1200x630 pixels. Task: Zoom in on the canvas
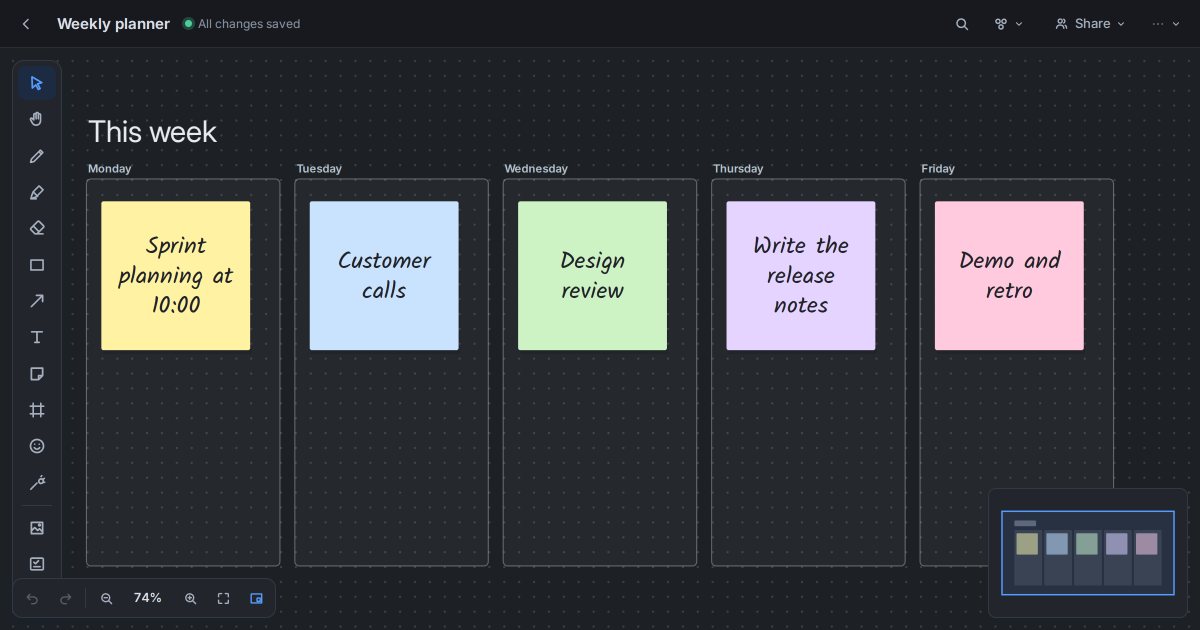(x=190, y=598)
